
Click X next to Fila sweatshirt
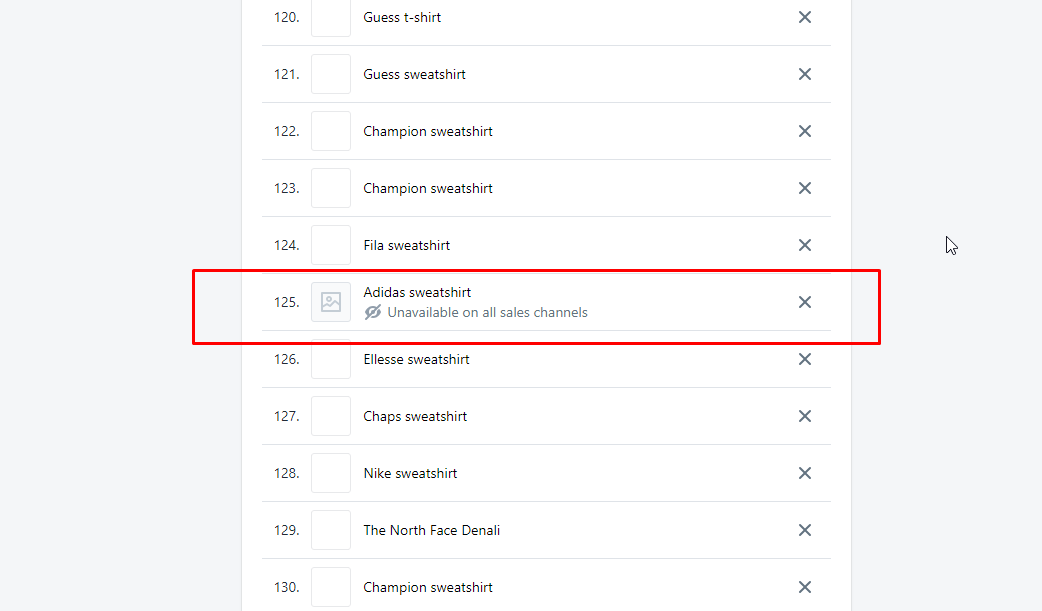pos(804,245)
